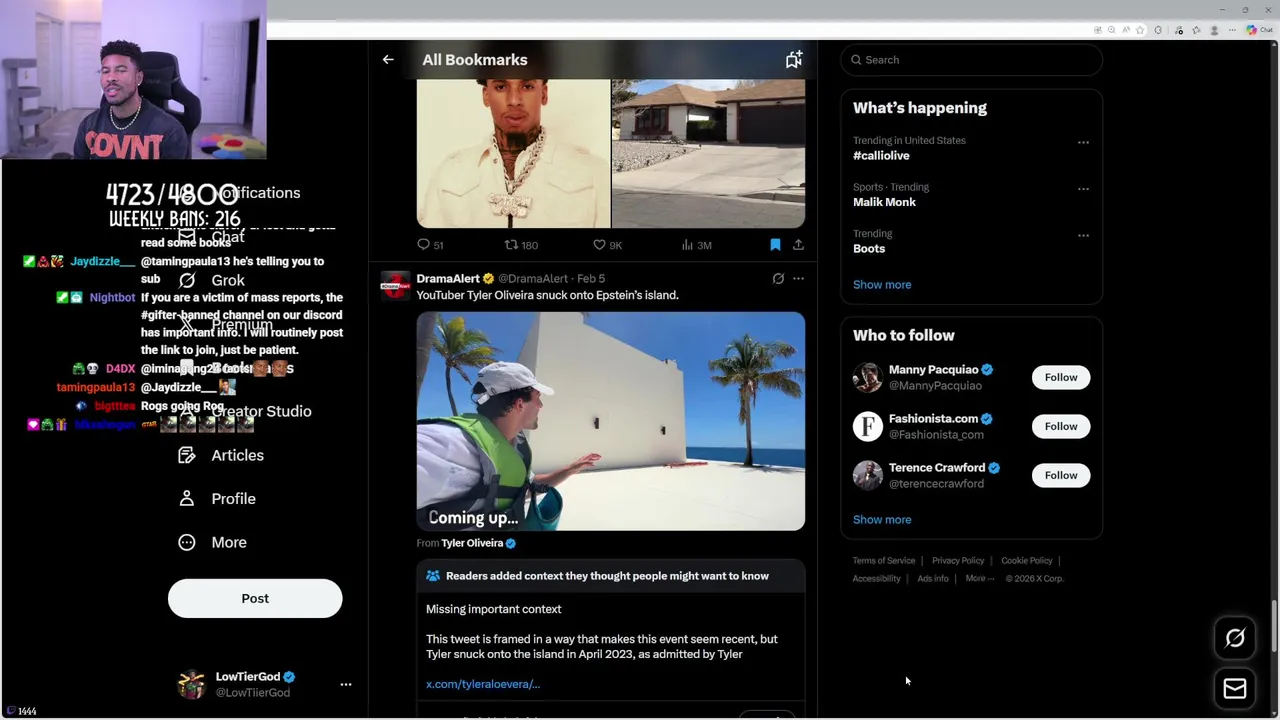Open Terms of Service link
Screen dimensions: 1280x720
click(884, 561)
